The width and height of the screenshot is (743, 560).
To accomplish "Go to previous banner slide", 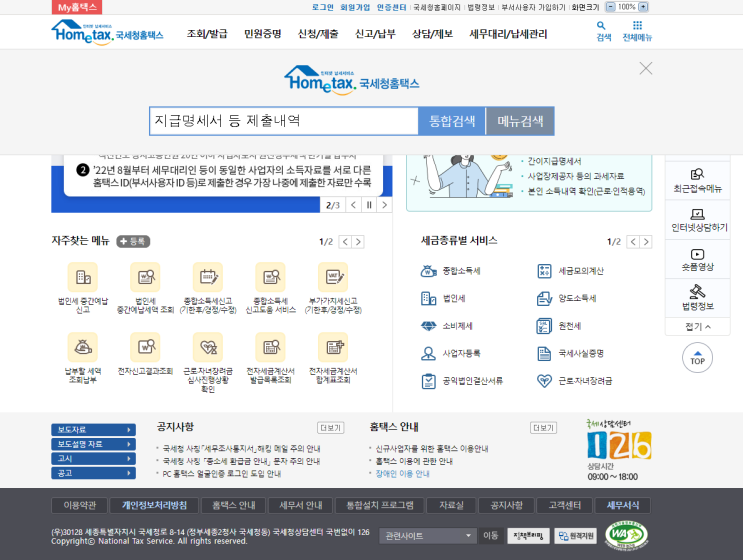I will pos(353,205).
